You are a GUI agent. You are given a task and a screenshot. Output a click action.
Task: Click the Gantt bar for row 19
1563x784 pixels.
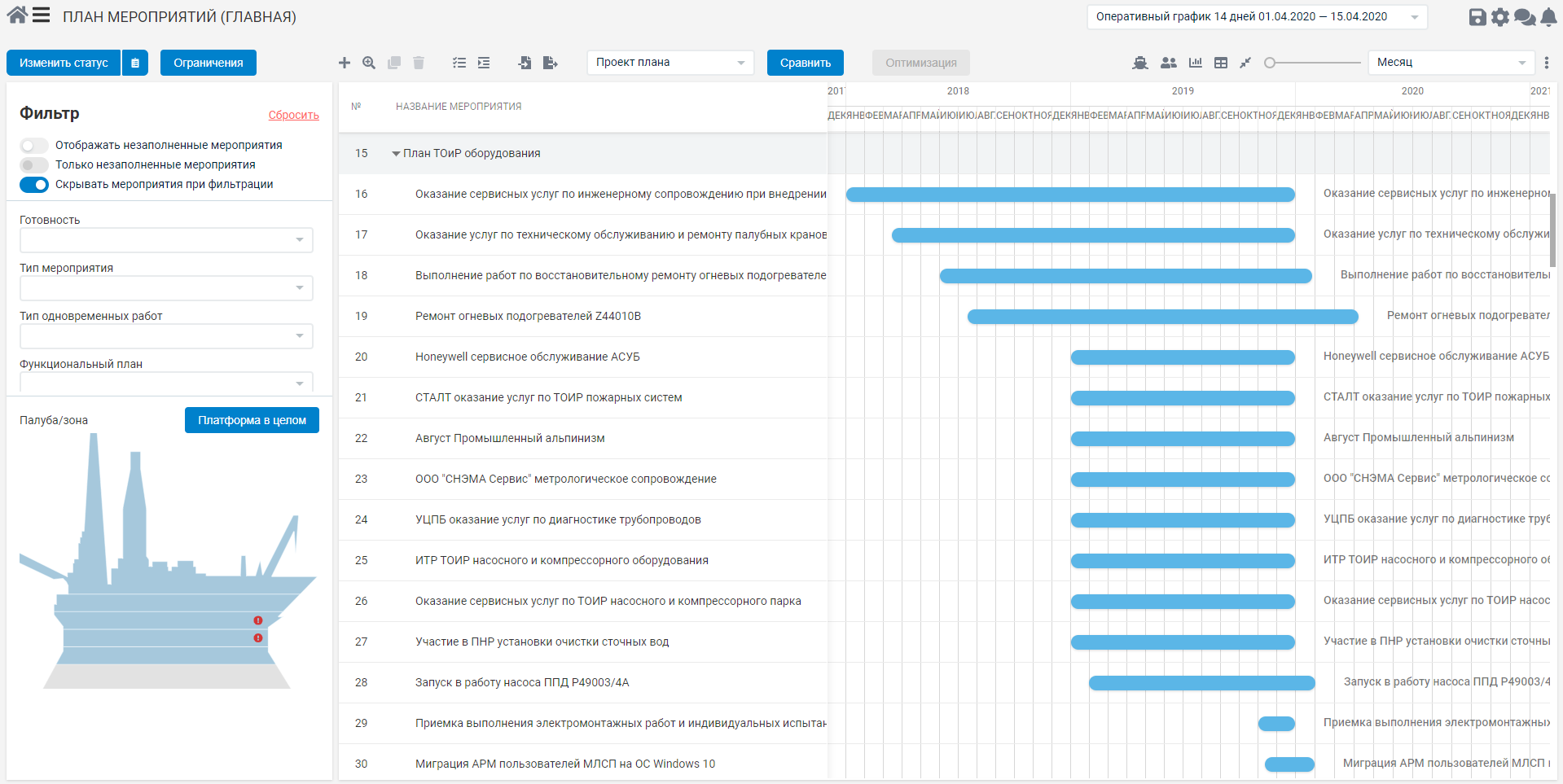(x=1162, y=317)
